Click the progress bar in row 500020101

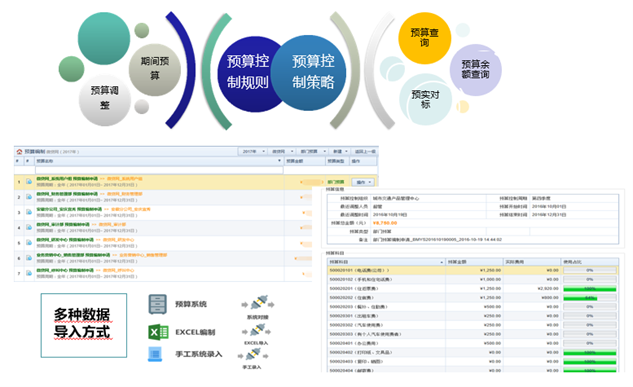point(589,270)
